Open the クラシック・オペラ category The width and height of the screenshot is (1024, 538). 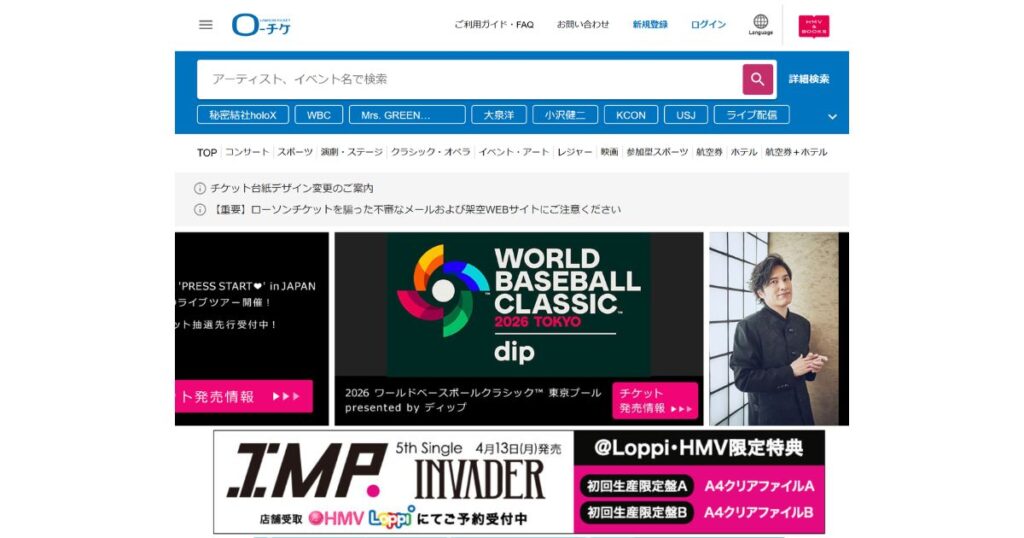tap(430, 152)
